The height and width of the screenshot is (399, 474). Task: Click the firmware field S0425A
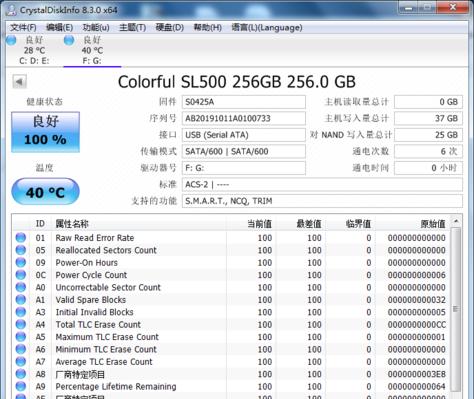click(x=244, y=102)
